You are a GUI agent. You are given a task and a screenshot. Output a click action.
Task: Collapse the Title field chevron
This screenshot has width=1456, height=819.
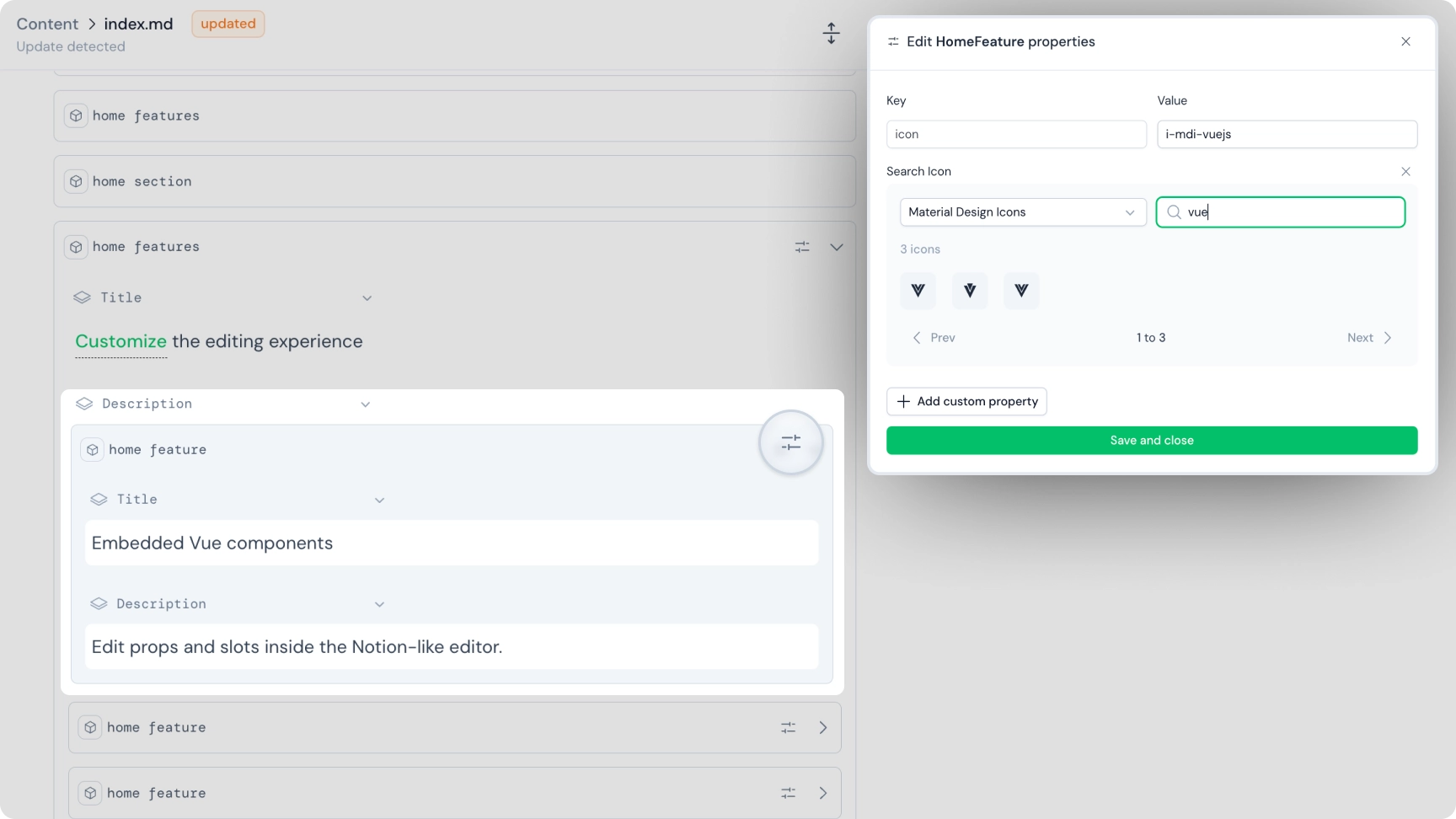(x=367, y=297)
